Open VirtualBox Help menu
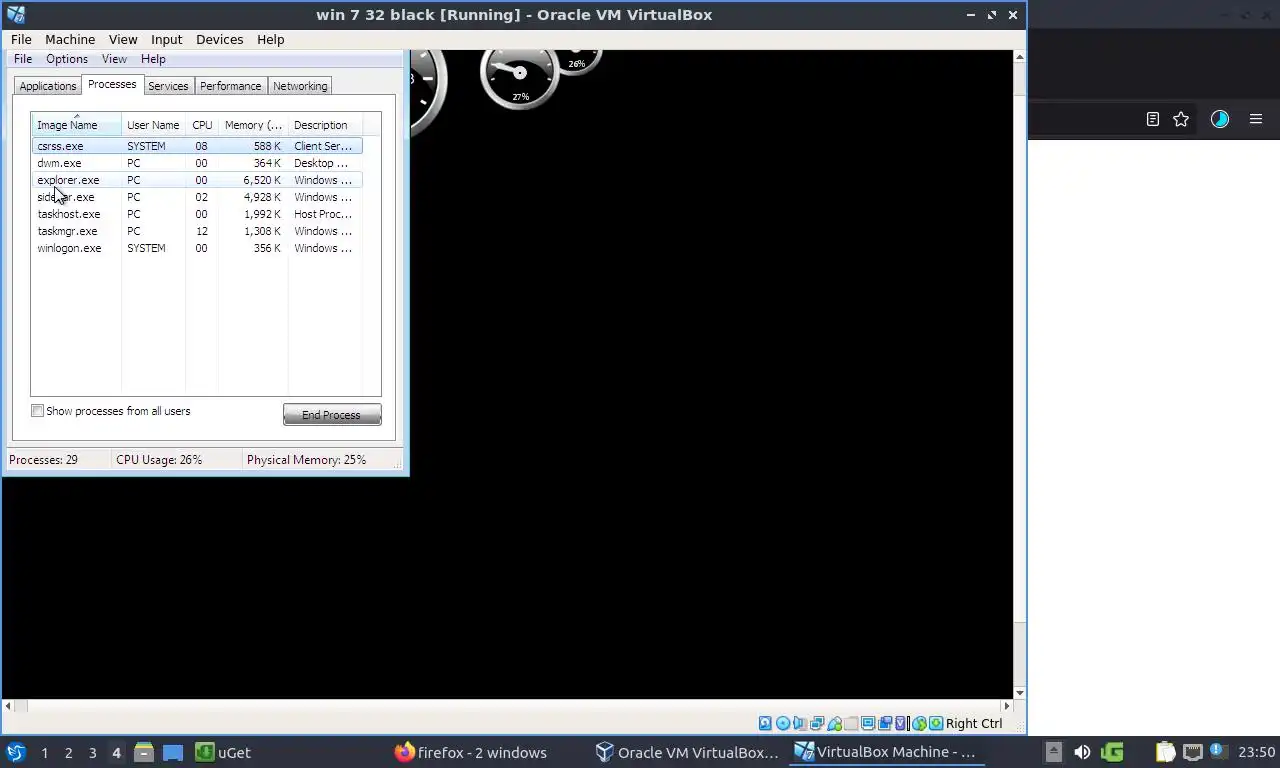The height and width of the screenshot is (768, 1280). [x=270, y=39]
